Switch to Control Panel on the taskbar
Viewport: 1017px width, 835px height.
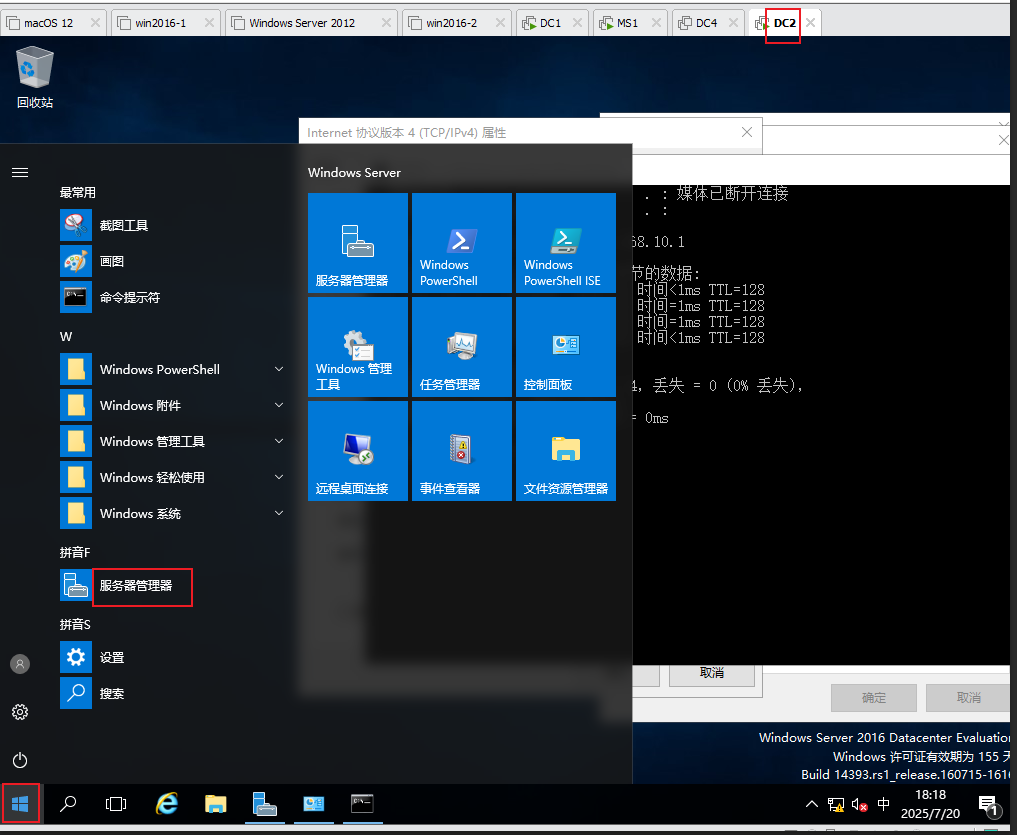point(314,804)
